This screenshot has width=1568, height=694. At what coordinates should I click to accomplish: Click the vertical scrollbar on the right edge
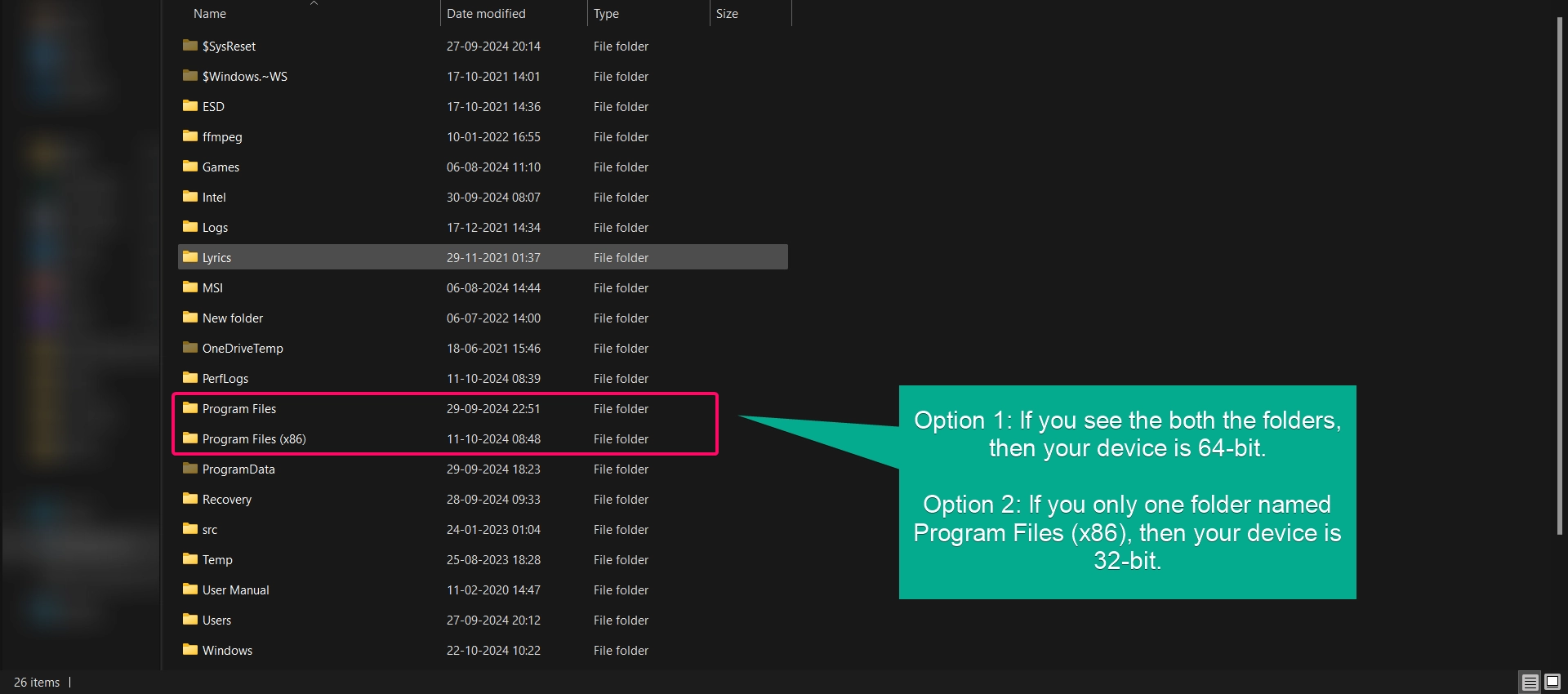1560,276
